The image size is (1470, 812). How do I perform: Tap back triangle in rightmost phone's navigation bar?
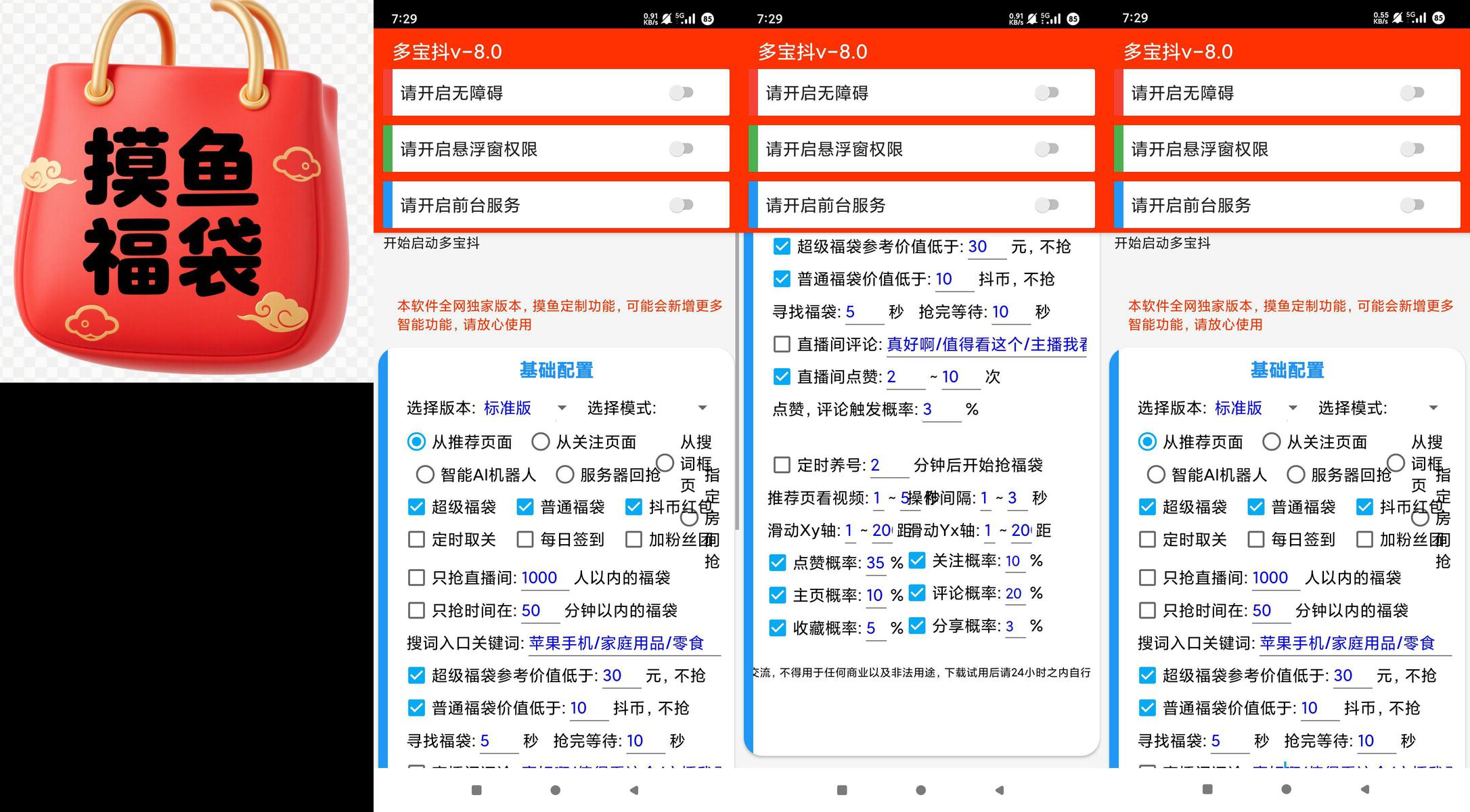(1365, 789)
